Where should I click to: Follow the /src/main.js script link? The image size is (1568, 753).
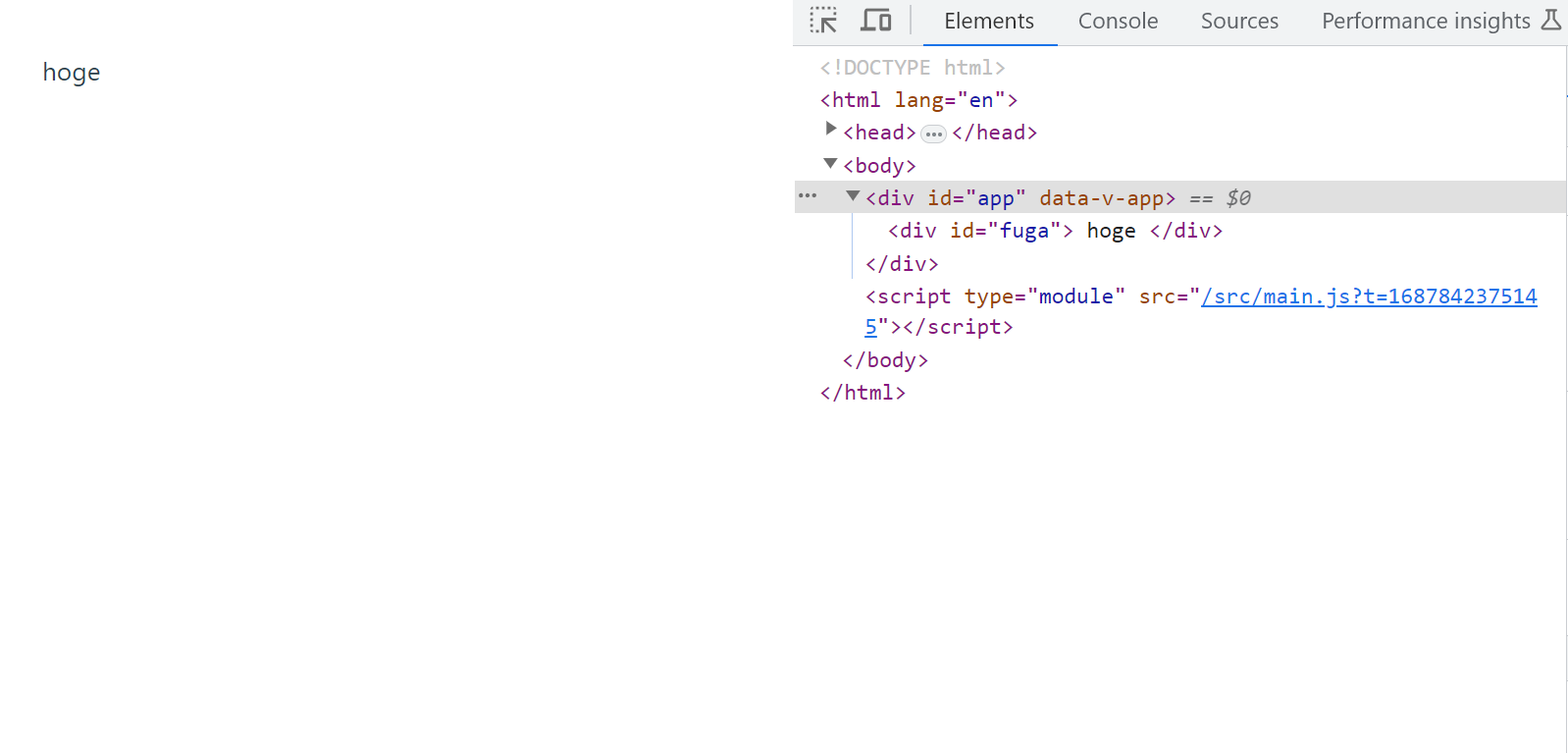[1369, 296]
